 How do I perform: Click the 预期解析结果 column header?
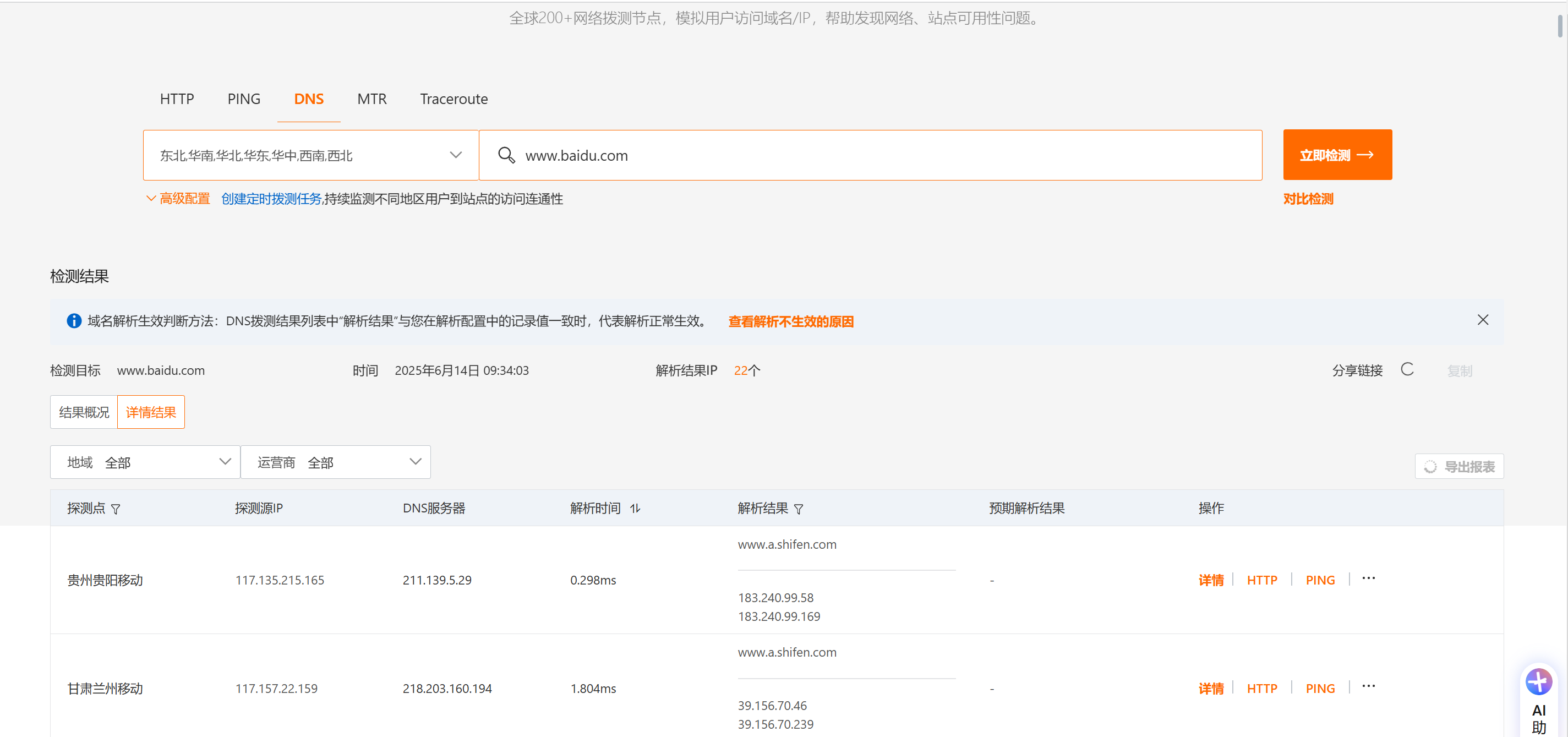[x=1026, y=508]
